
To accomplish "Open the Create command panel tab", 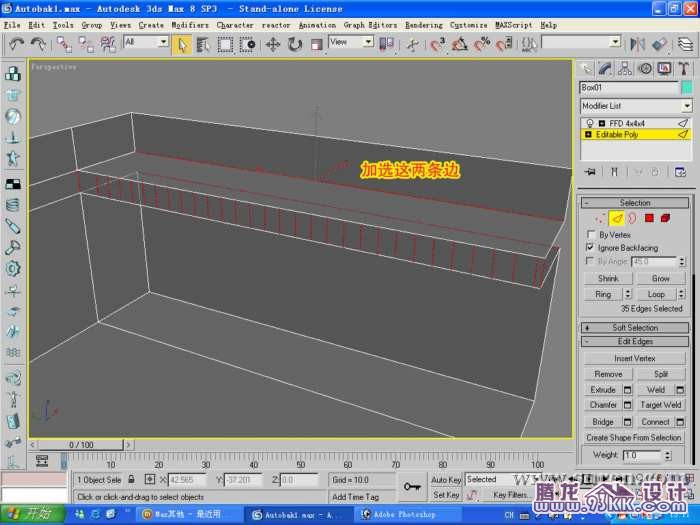I will (x=586, y=69).
